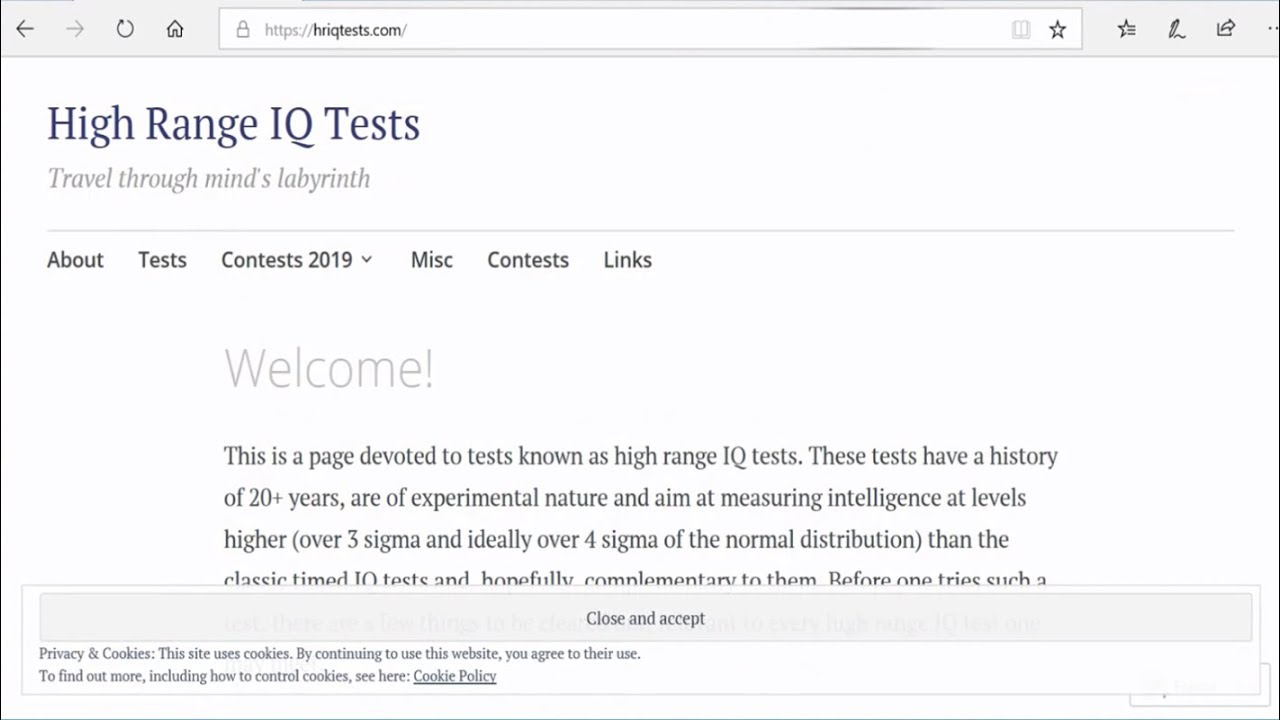
Task: Refresh the current page
Action: [125, 29]
